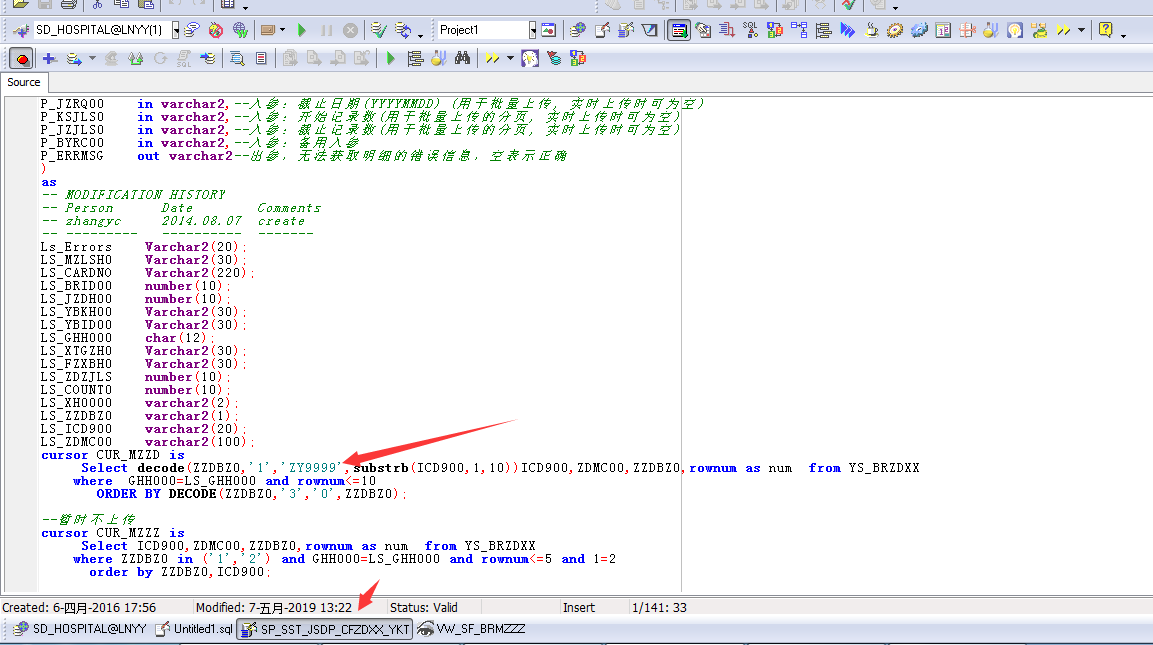Click the yellow help question mark icon
This screenshot has width=1153, height=645.
pyautogui.click(x=1105, y=30)
